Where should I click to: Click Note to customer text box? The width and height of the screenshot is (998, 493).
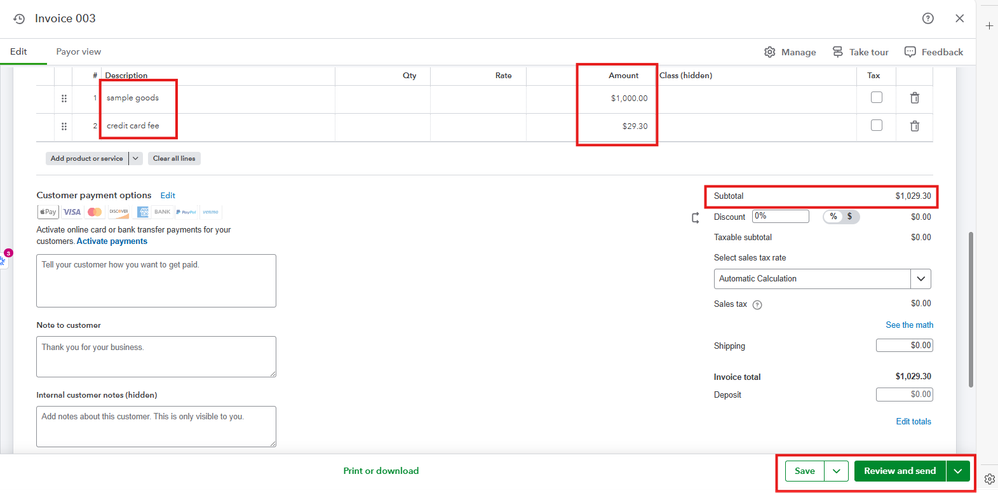tap(157, 357)
